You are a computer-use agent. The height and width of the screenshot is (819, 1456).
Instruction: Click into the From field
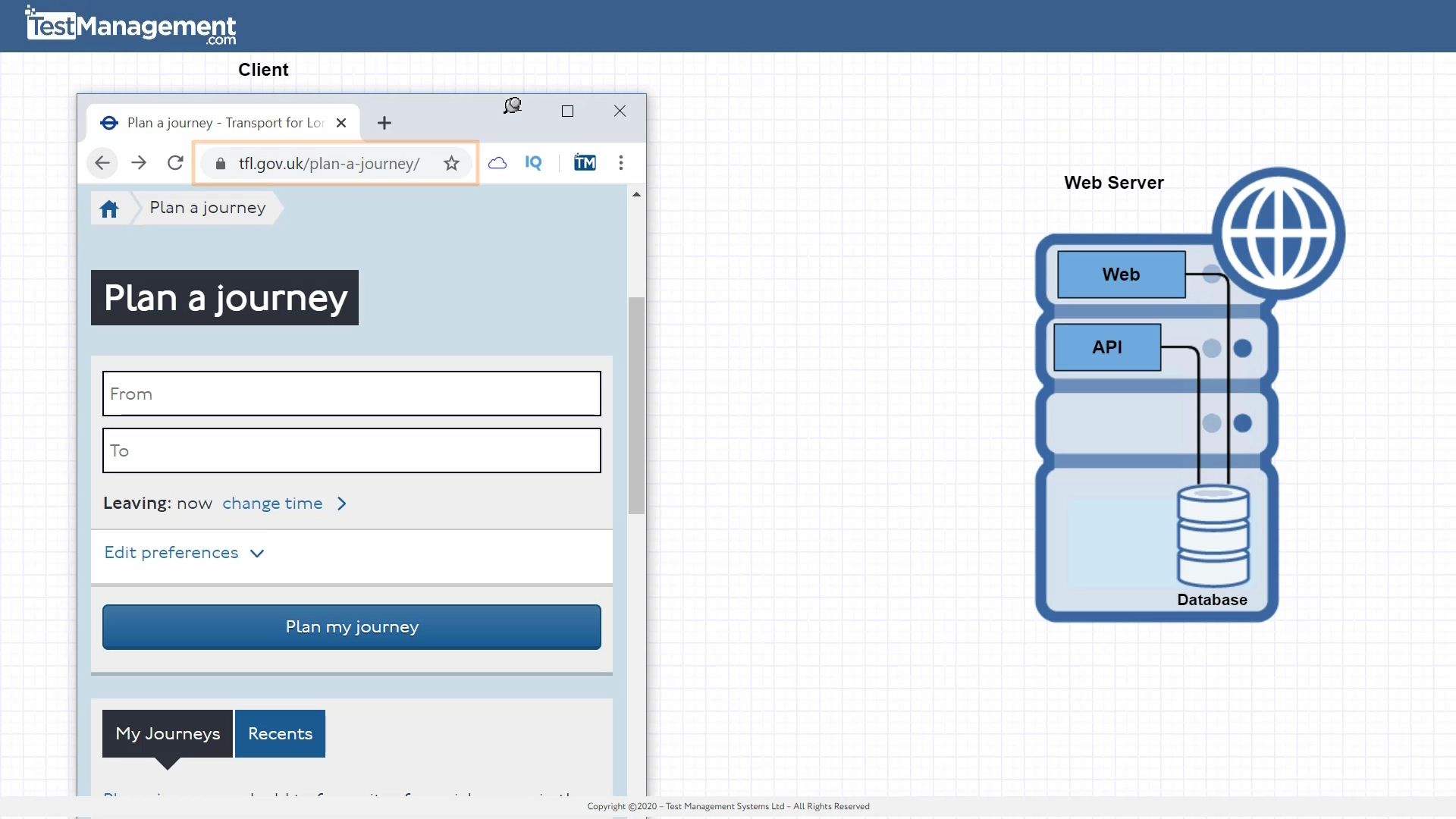coord(351,394)
